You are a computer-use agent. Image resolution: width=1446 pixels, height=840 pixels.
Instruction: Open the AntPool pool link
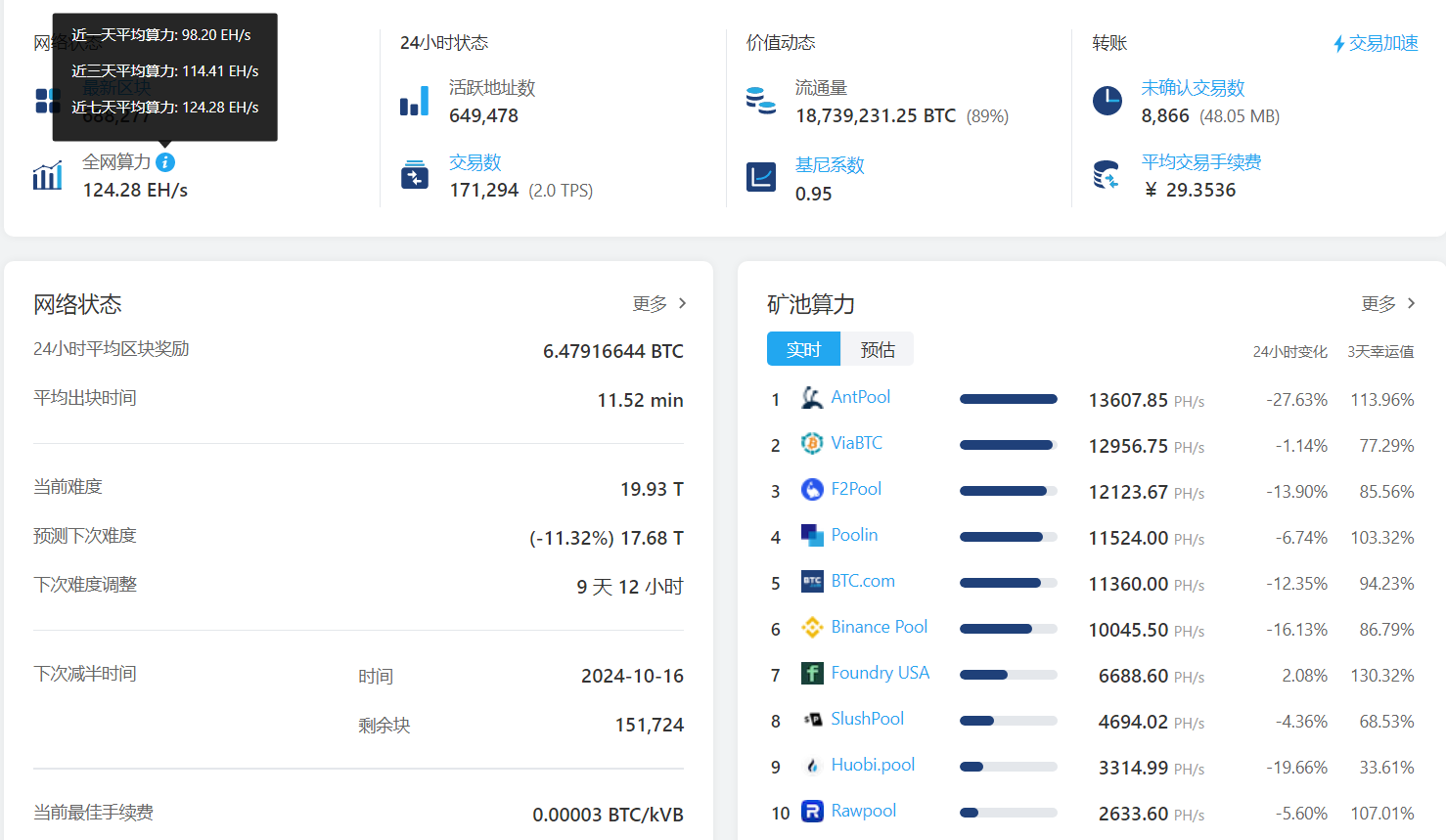point(861,397)
